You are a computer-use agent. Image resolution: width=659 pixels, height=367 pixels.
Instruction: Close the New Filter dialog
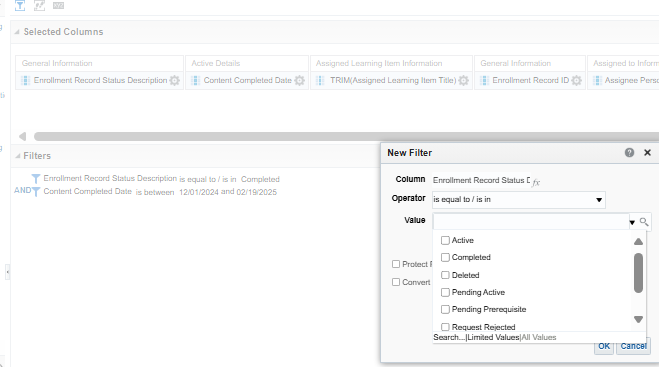647,153
